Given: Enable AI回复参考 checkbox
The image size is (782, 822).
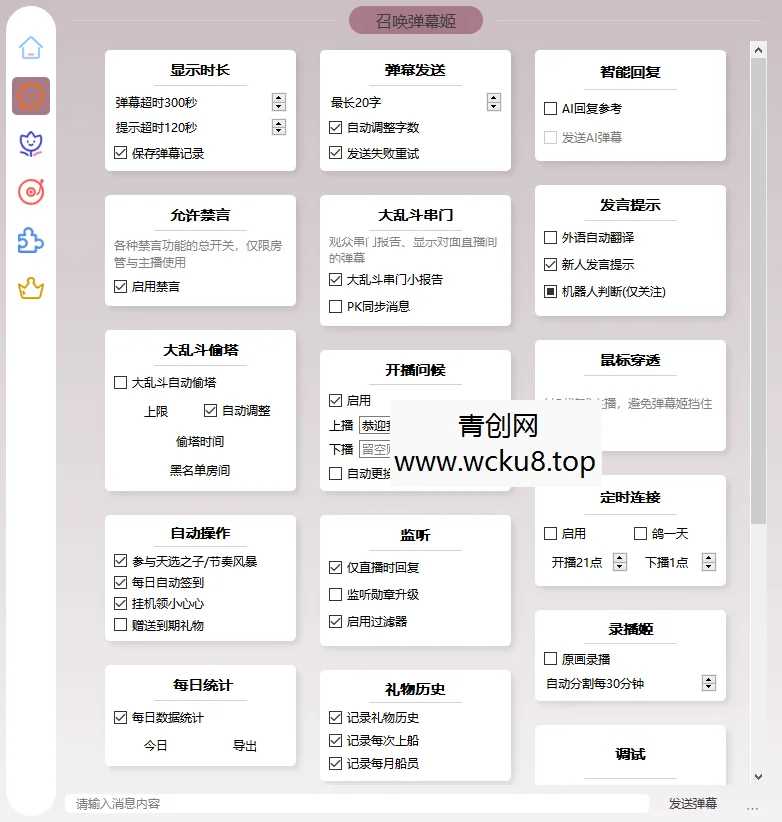Looking at the screenshot, I should (550, 109).
